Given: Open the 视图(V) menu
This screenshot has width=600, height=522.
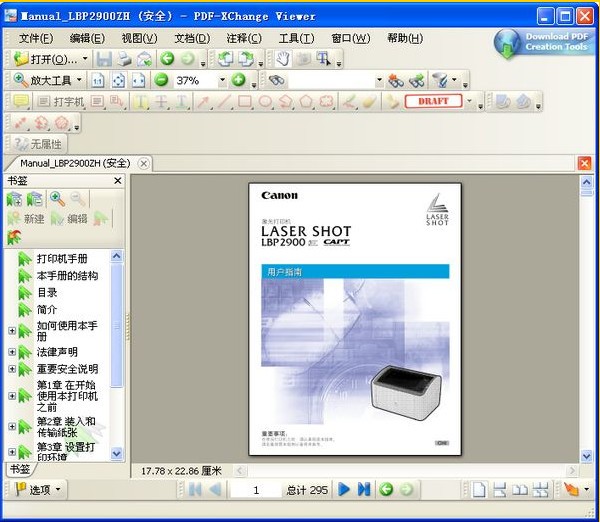Looking at the screenshot, I should (x=139, y=38).
